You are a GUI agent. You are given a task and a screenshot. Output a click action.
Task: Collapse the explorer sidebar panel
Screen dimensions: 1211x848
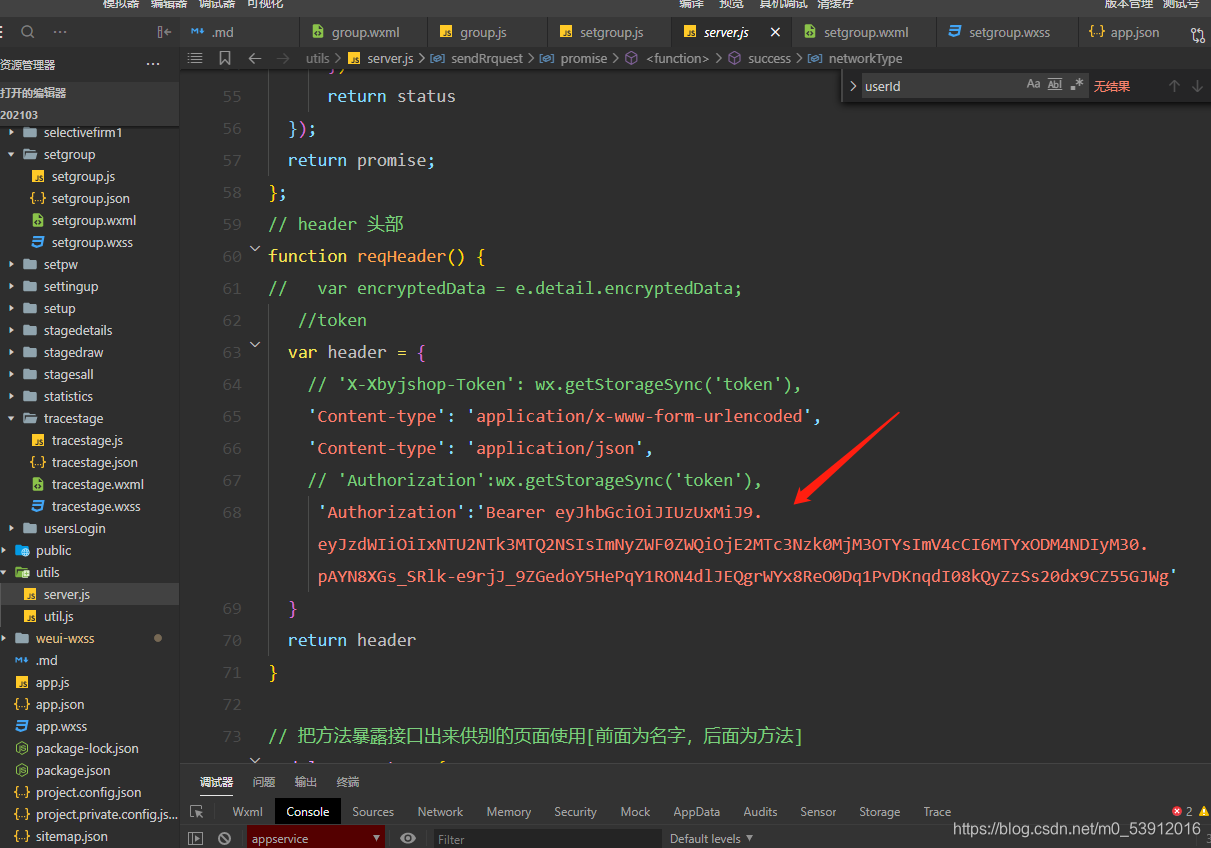click(165, 32)
